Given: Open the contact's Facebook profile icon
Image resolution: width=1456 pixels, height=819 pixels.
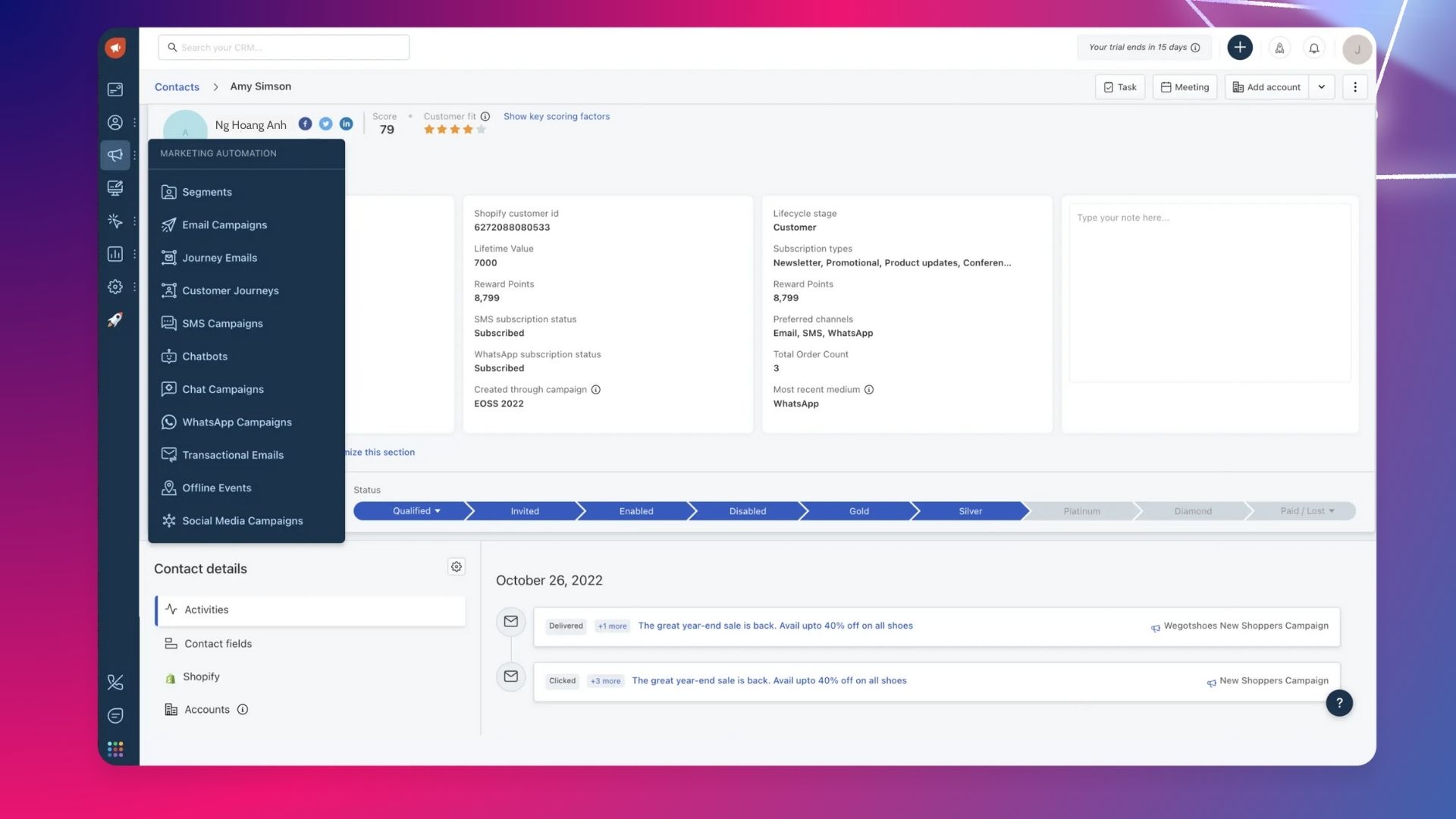Looking at the screenshot, I should [305, 124].
